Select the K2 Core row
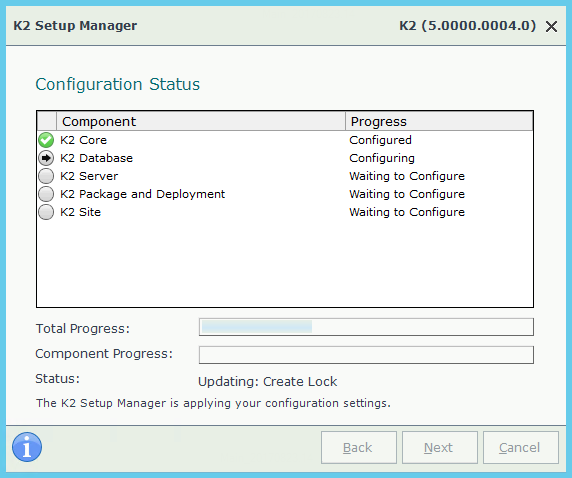The height and width of the screenshot is (478, 572). tap(285, 140)
